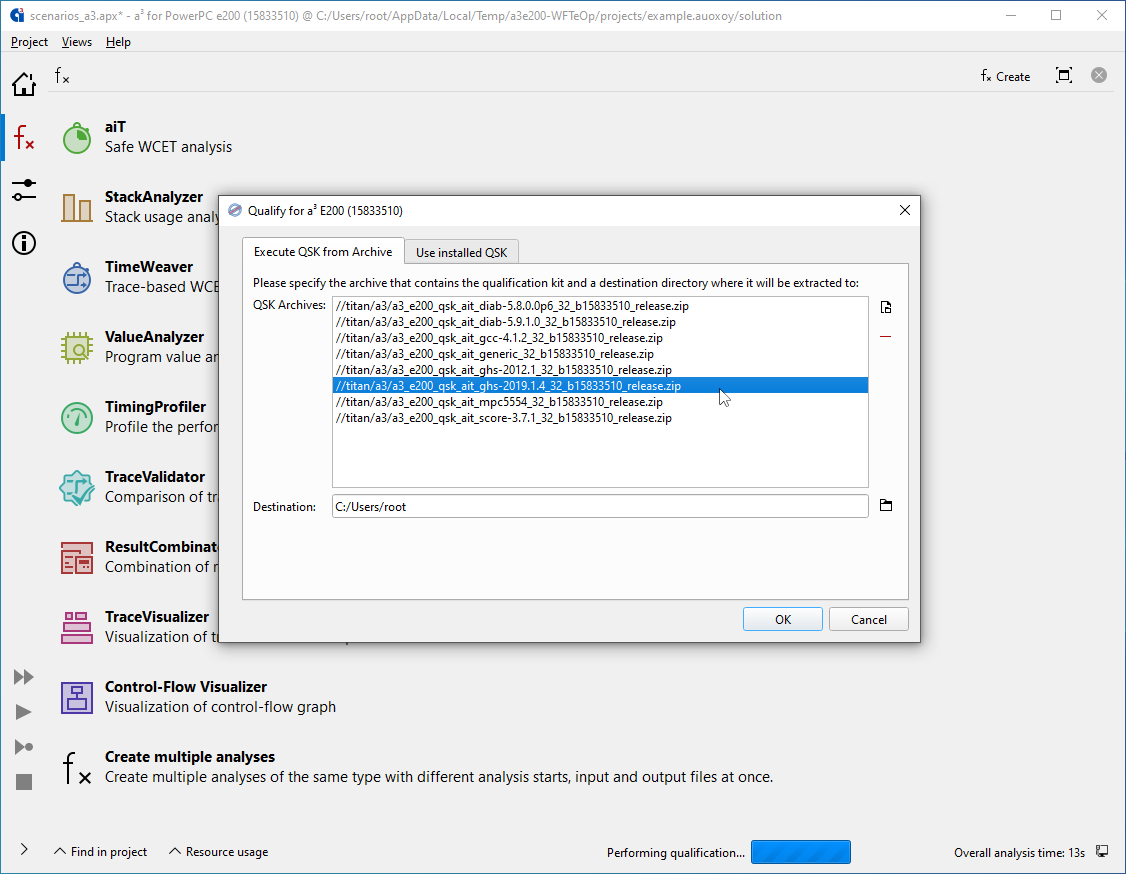The height and width of the screenshot is (874, 1126).
Task: Select the score-3.7.1 archive entry
Action: point(600,418)
